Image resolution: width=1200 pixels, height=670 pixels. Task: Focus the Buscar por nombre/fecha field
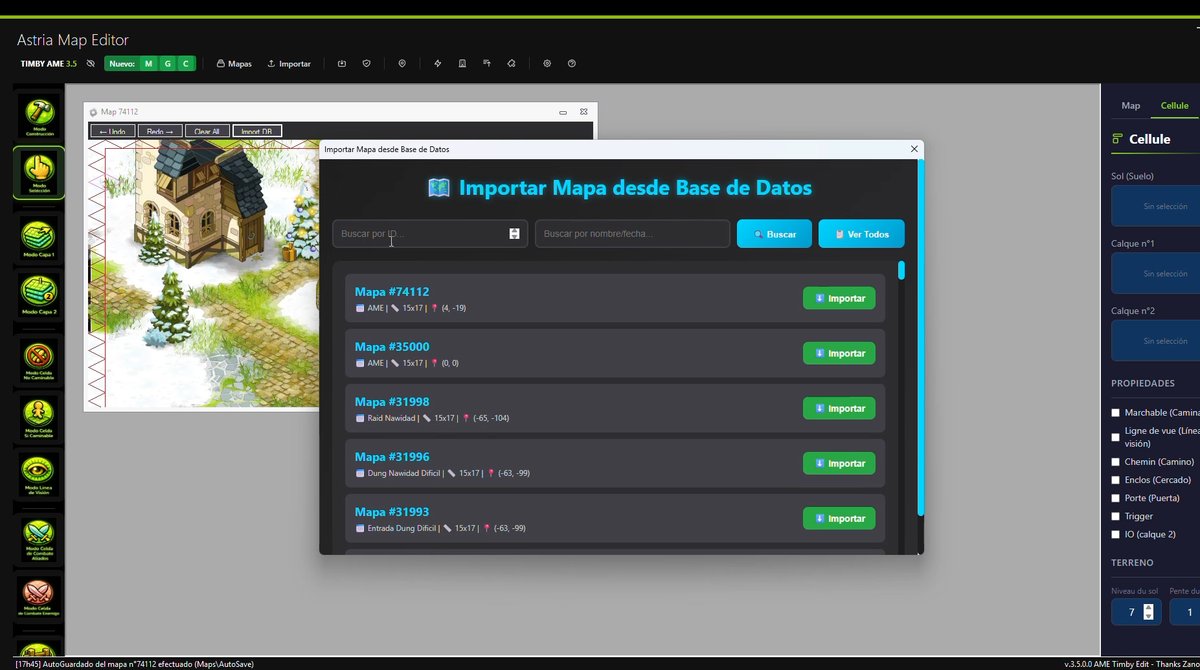point(632,234)
